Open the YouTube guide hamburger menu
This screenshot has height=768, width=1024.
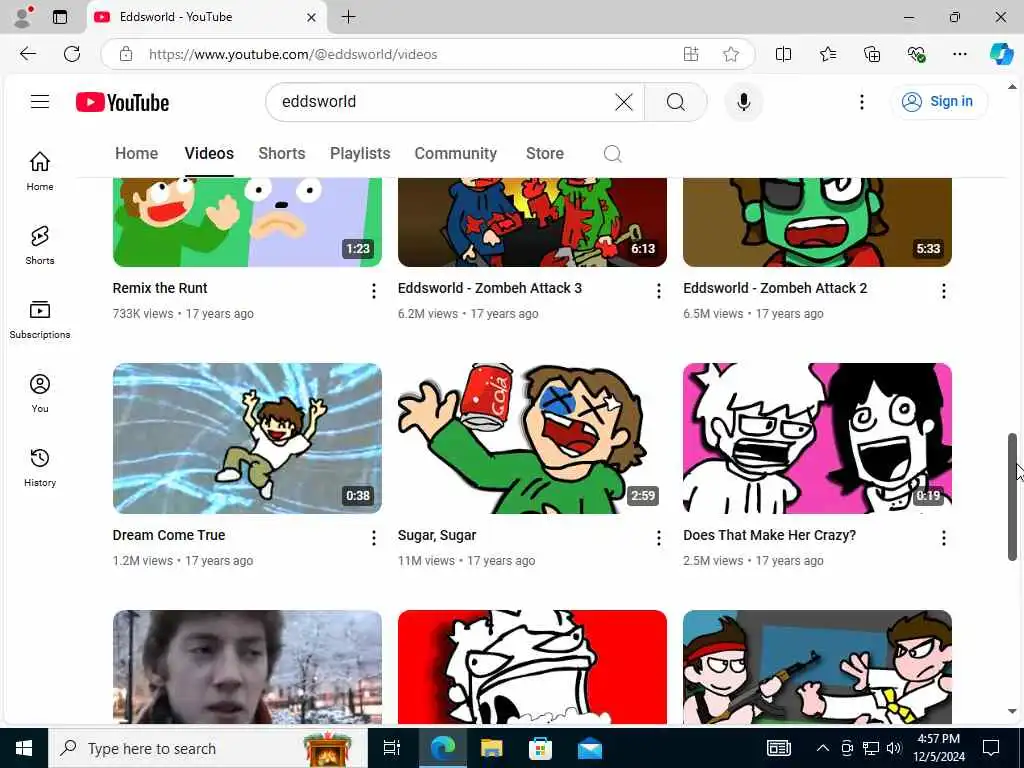(x=40, y=101)
